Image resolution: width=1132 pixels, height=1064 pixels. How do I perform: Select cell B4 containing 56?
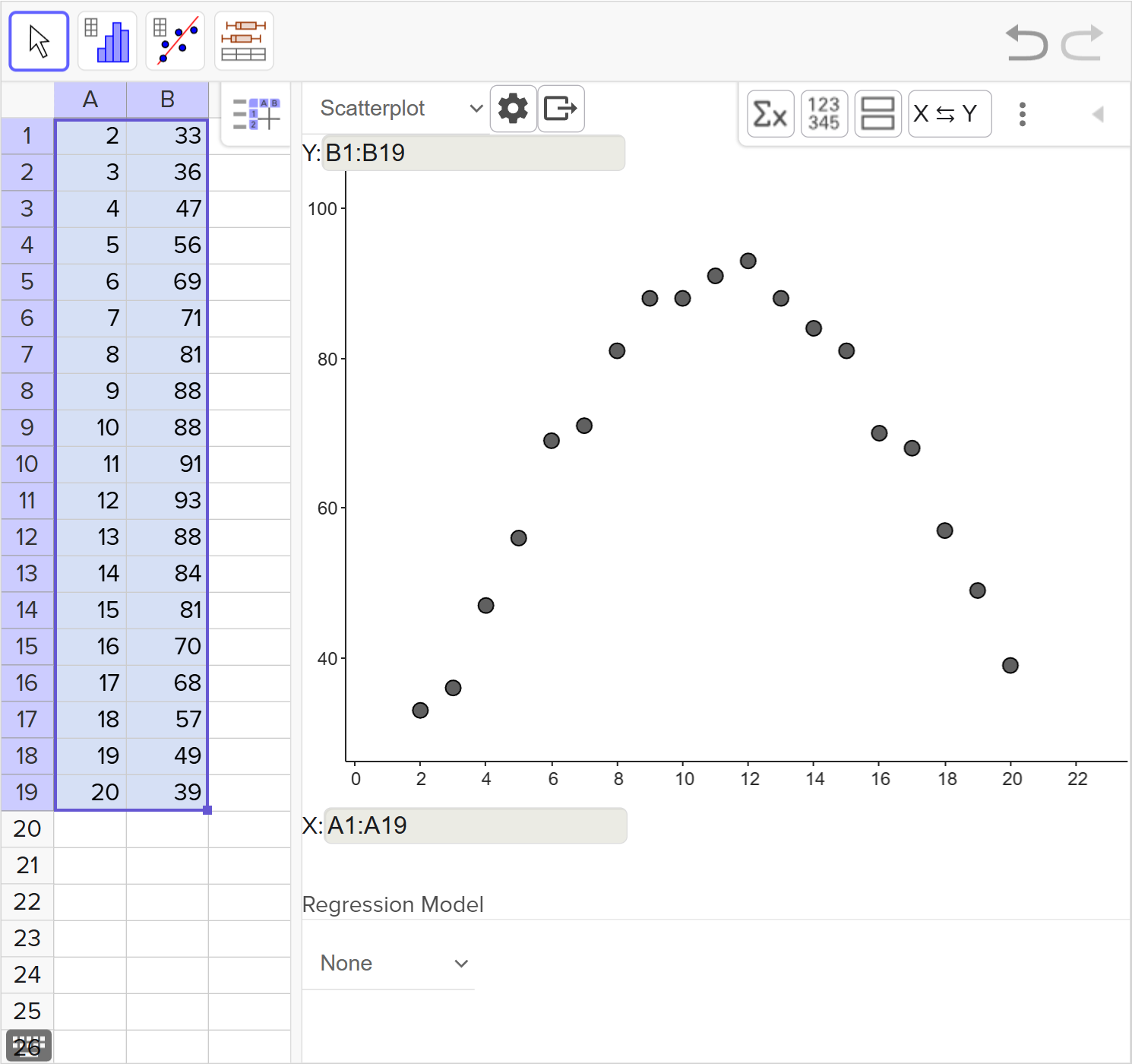point(167,245)
